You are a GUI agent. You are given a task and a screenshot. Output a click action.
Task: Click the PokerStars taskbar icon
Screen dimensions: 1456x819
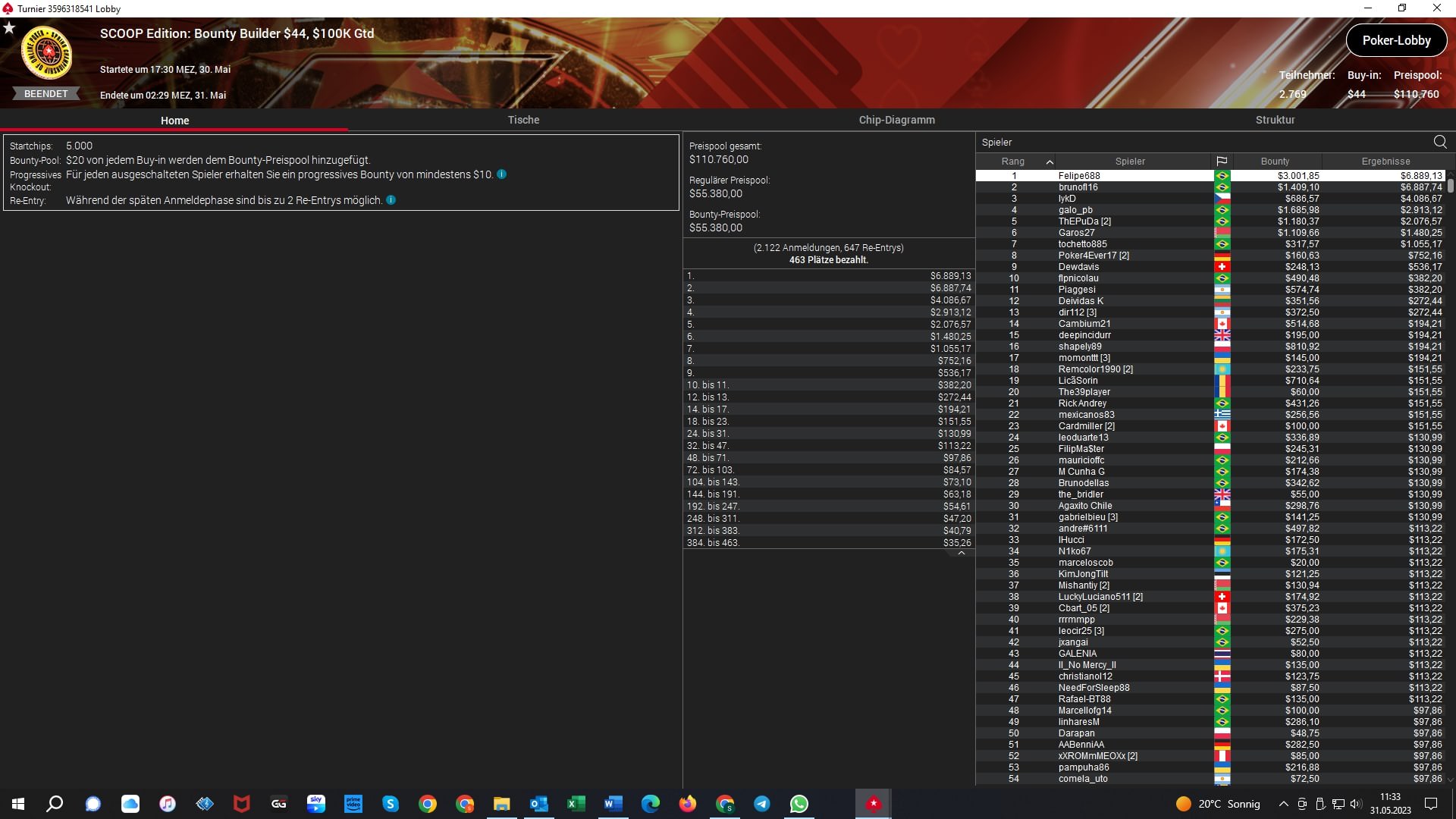click(874, 804)
